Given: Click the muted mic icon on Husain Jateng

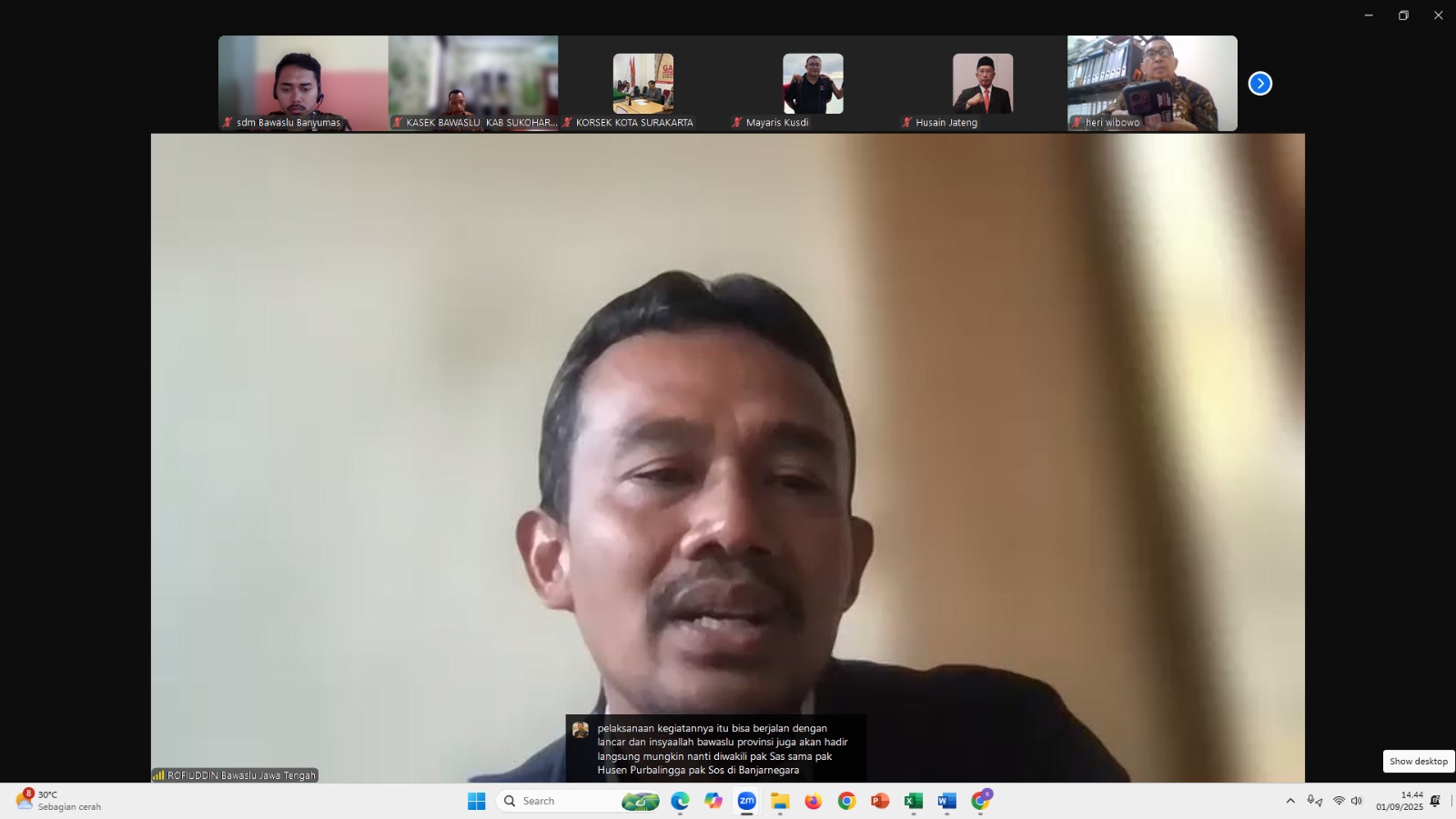Looking at the screenshot, I should pyautogui.click(x=905, y=121).
